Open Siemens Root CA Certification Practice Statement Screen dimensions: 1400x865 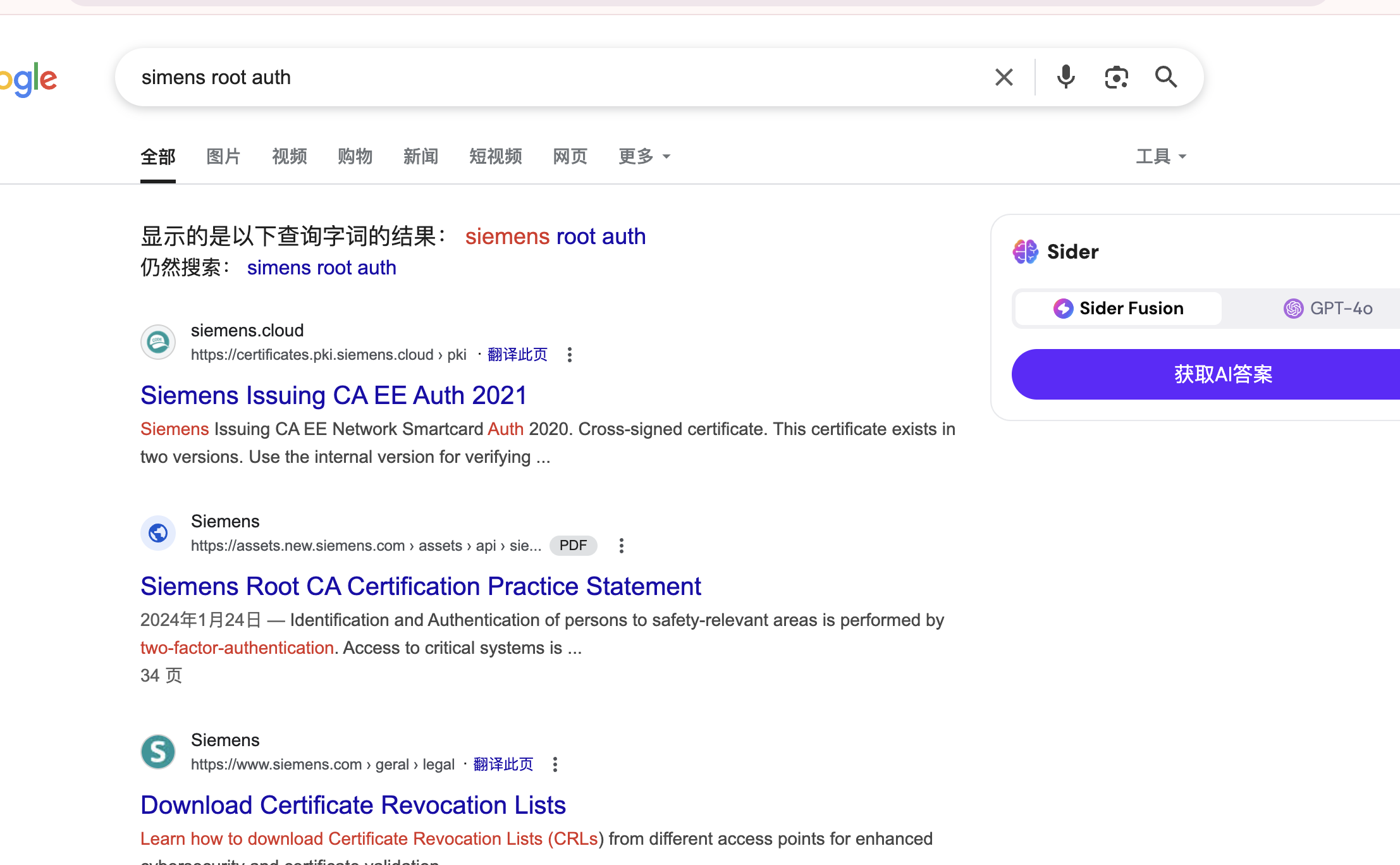point(421,586)
